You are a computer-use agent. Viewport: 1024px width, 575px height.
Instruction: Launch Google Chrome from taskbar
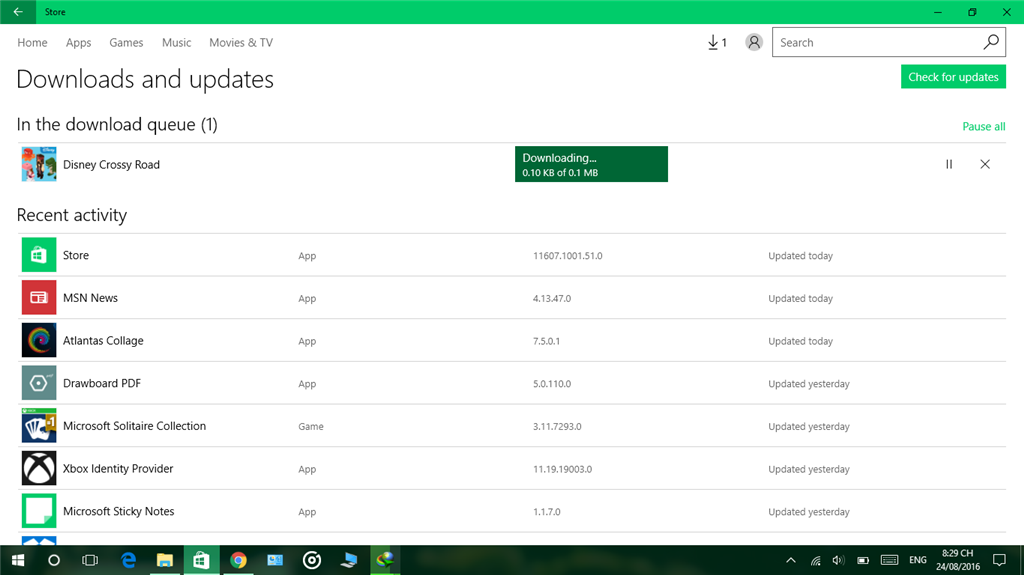coord(238,560)
